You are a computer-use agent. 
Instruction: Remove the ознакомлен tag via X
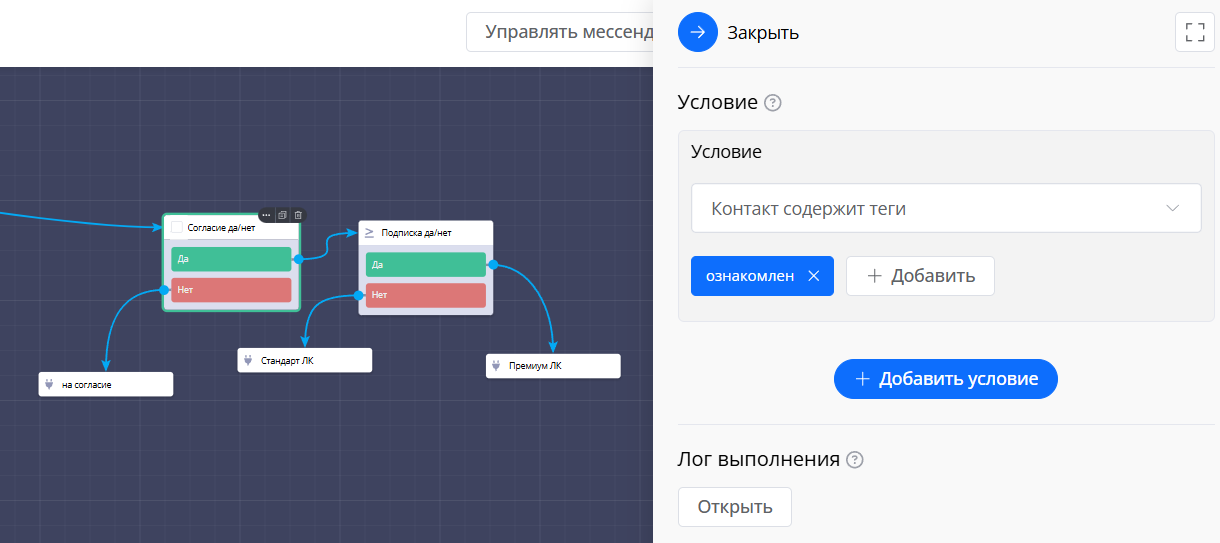[813, 276]
